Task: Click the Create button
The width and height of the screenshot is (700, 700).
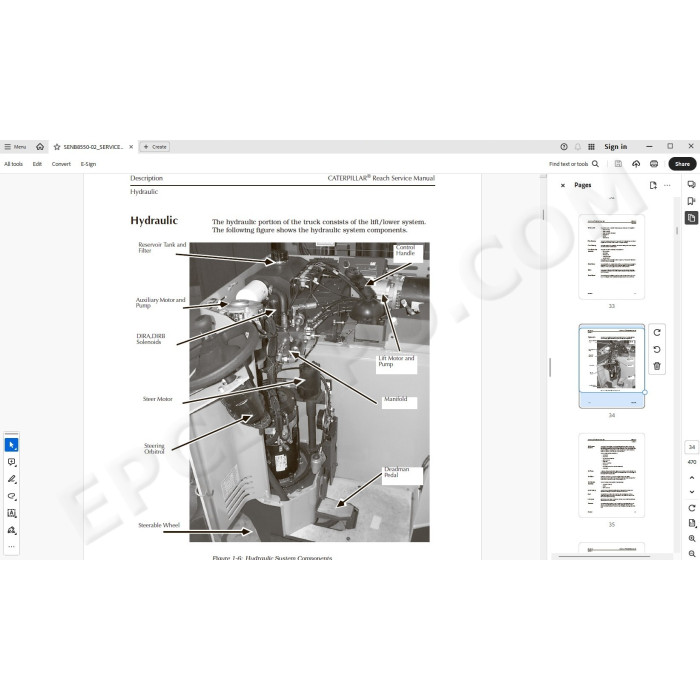Action: coord(154,146)
